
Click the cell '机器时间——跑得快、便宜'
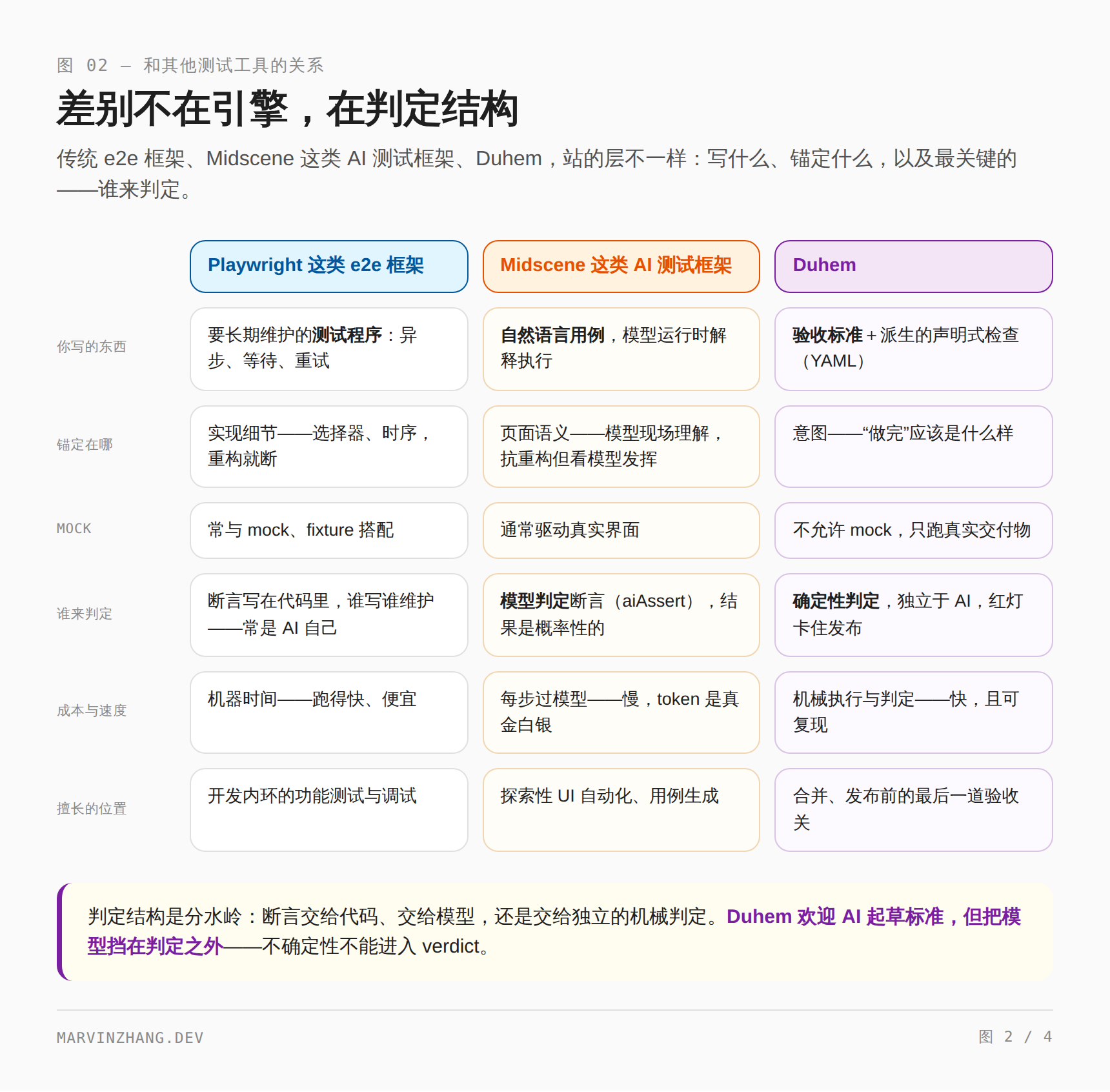pos(329,713)
